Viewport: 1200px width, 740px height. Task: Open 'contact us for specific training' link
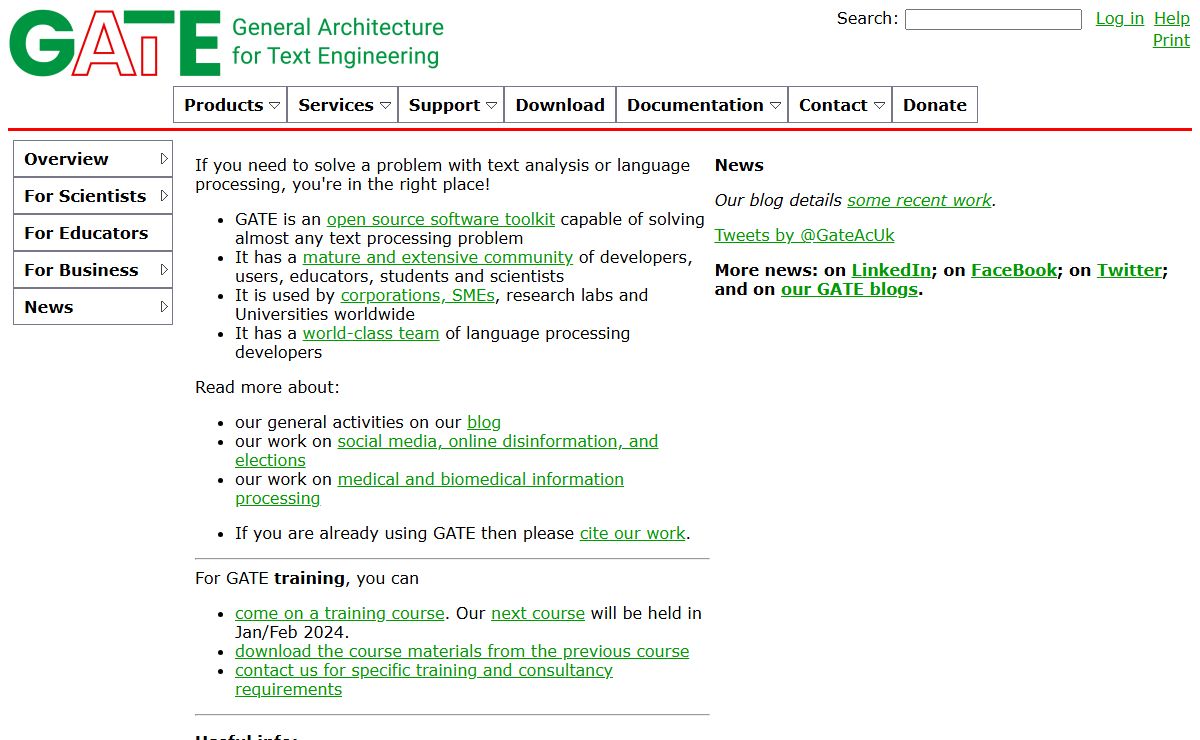tap(424, 670)
